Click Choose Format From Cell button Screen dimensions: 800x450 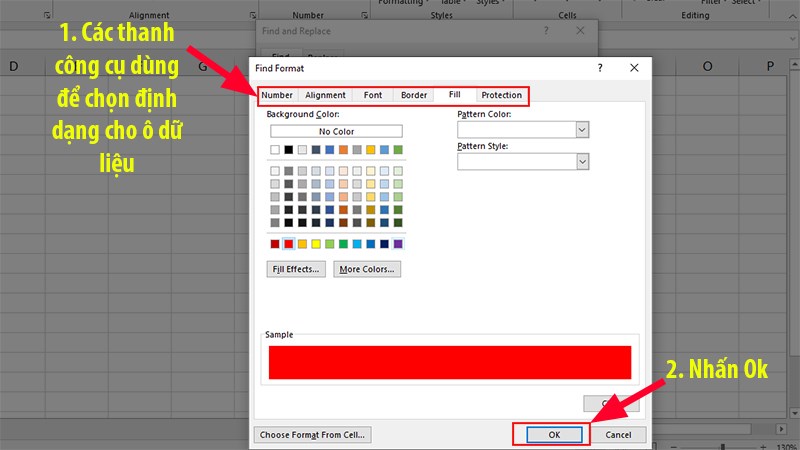(x=313, y=435)
